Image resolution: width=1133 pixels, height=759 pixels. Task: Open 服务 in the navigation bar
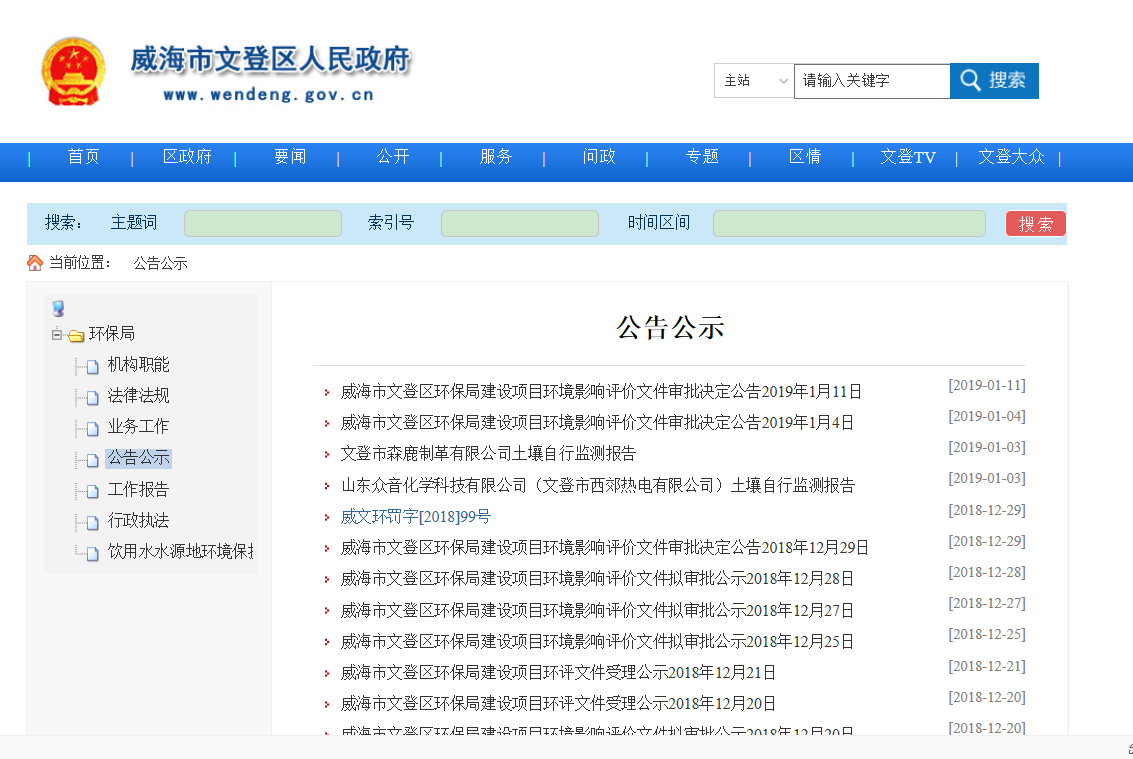tap(496, 157)
